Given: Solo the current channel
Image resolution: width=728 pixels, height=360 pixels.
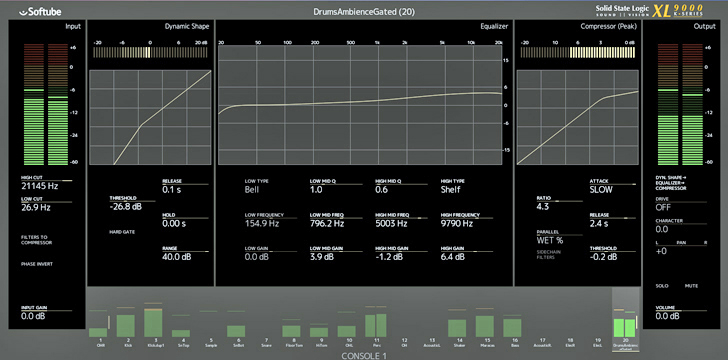Looking at the screenshot, I should click(x=662, y=286).
